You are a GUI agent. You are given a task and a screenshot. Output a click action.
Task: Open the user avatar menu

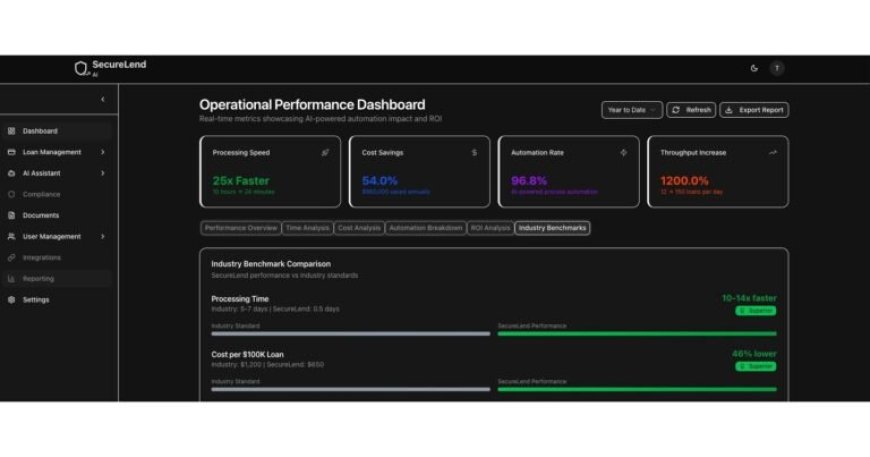coord(777,68)
